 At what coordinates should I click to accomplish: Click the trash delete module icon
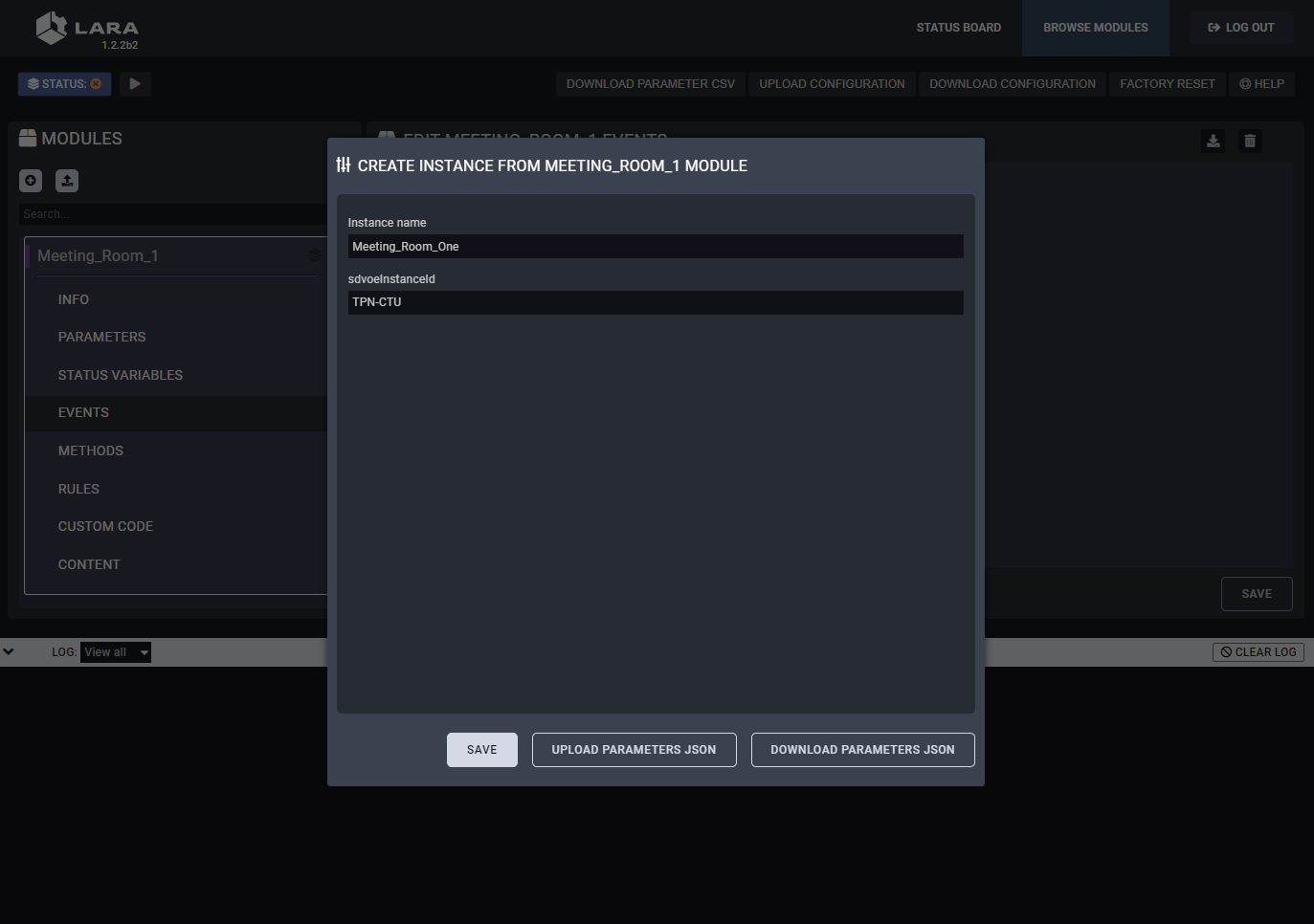pos(1249,142)
